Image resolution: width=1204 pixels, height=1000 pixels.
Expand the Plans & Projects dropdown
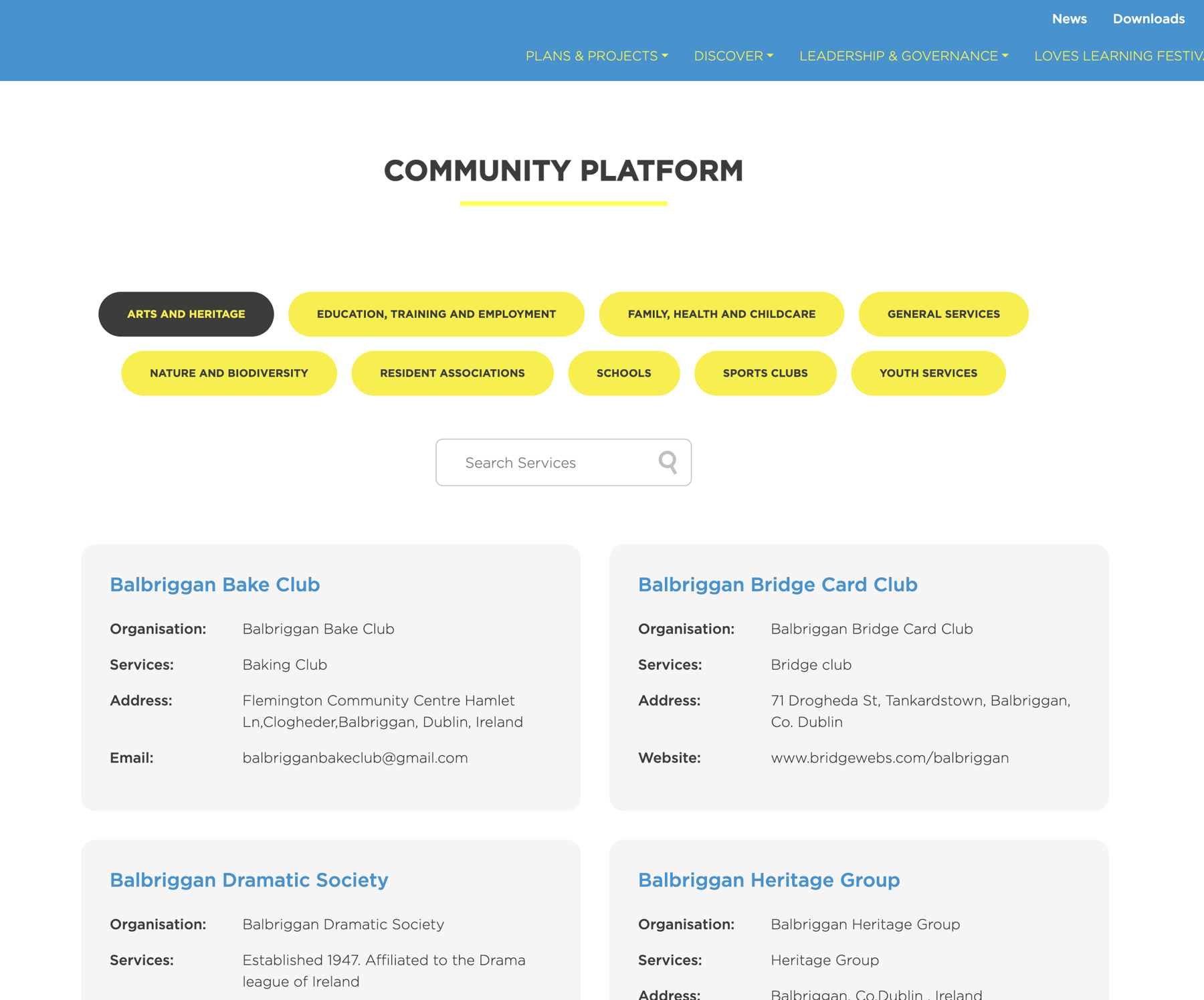coord(596,56)
